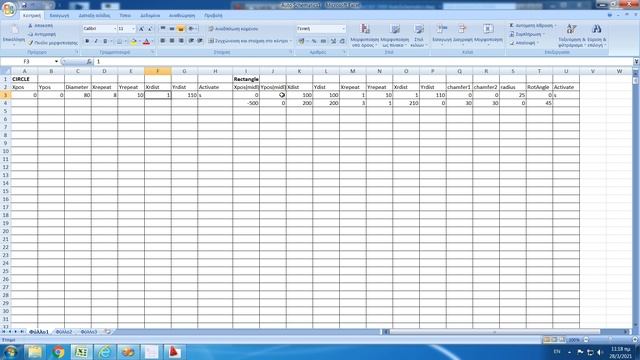Switch to the Διάταξη σελίδας tab
Screen dimensions: 640x360
pyautogui.click(x=94, y=16)
